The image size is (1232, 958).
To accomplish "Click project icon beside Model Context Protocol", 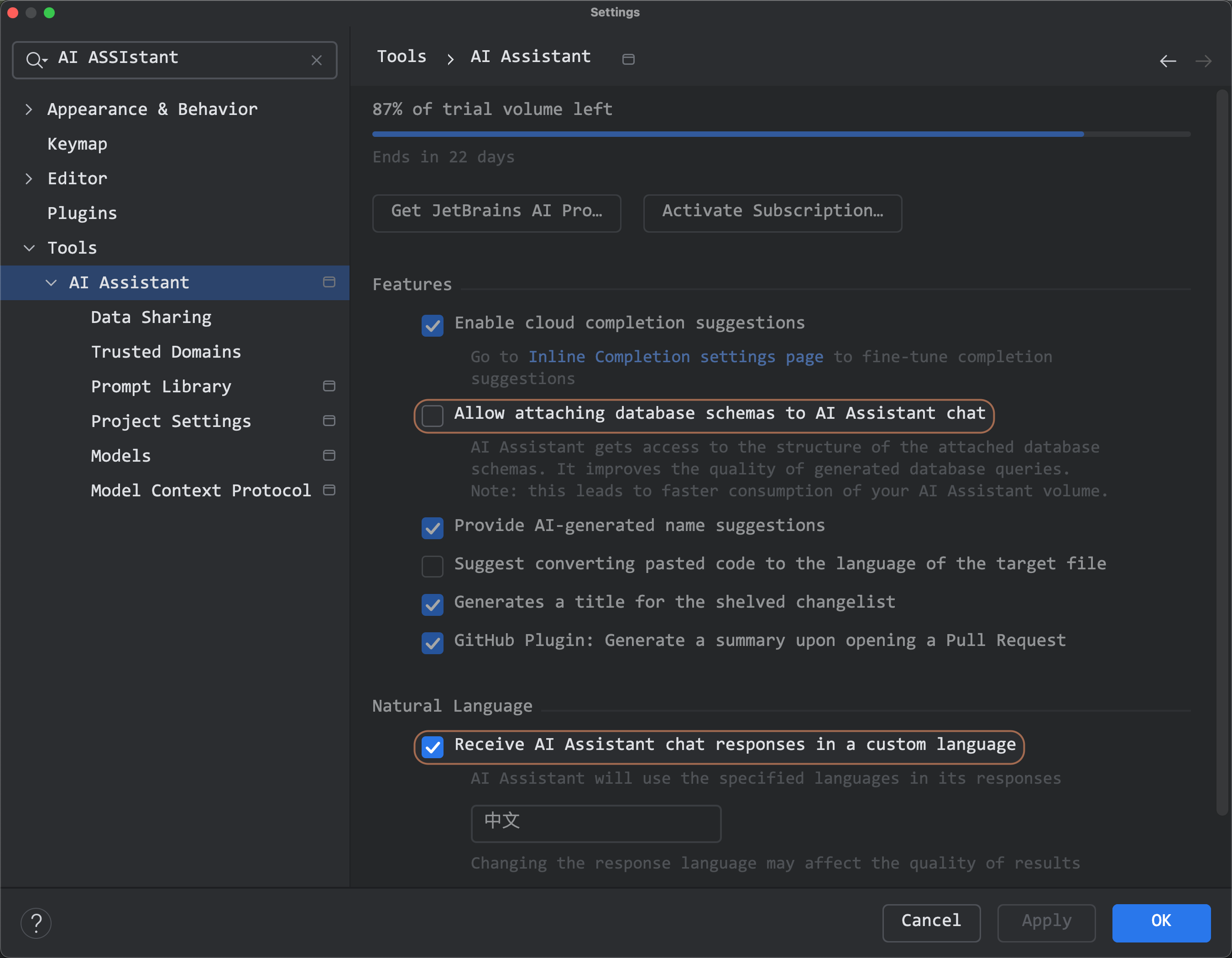I will (329, 490).
